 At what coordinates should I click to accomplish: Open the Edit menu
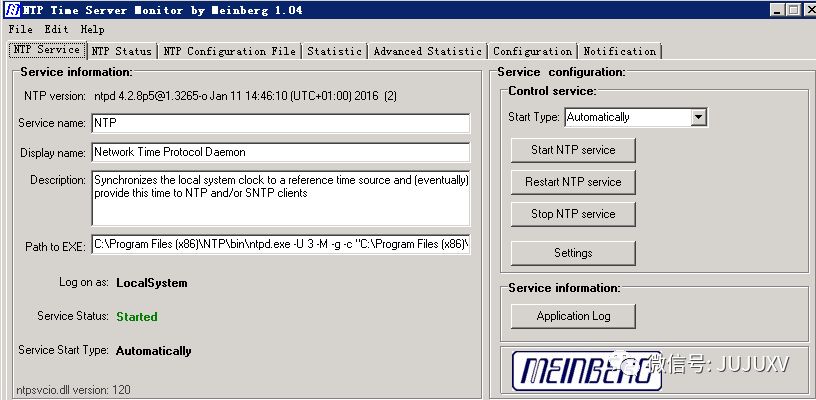click(56, 30)
